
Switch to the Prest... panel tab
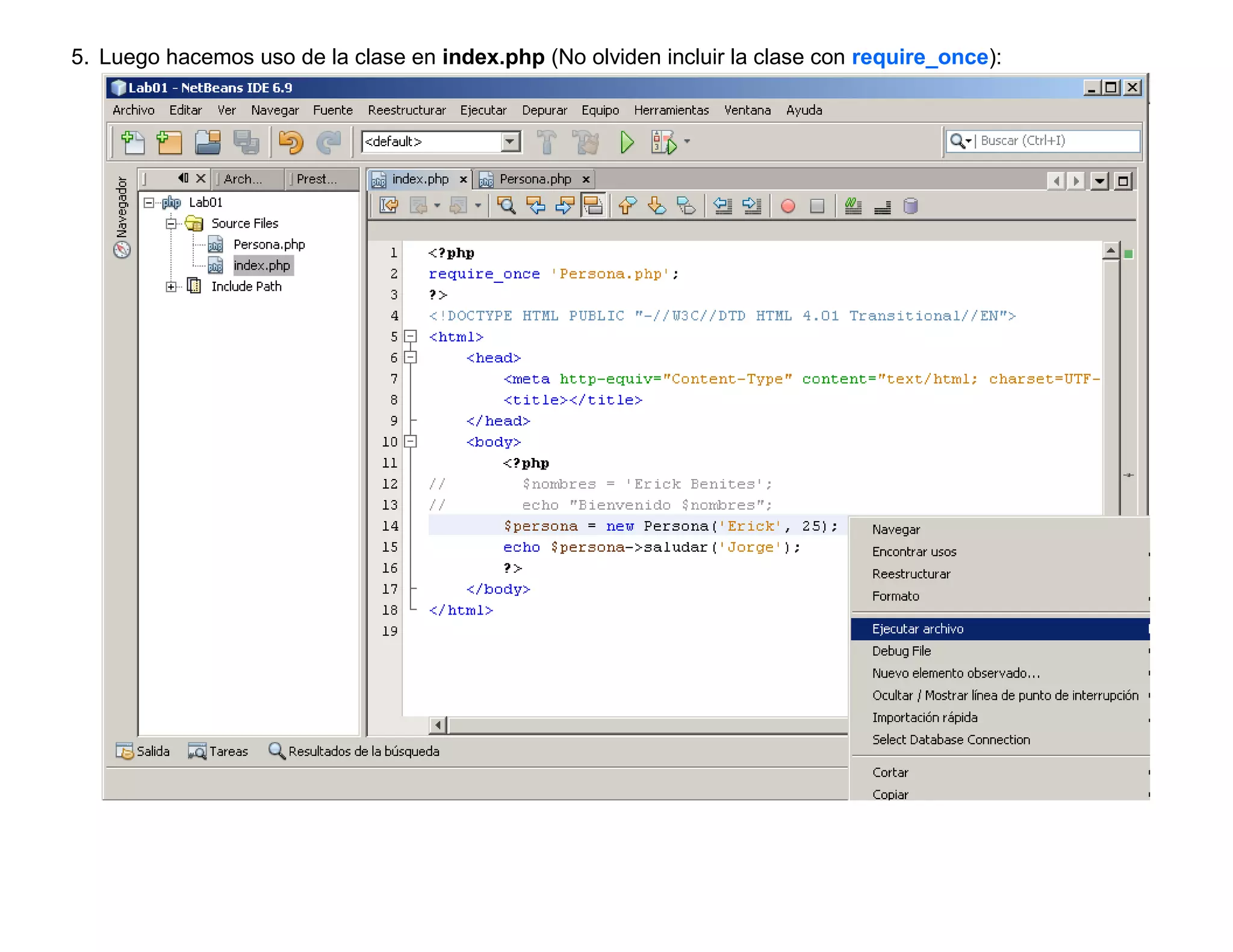click(x=321, y=179)
